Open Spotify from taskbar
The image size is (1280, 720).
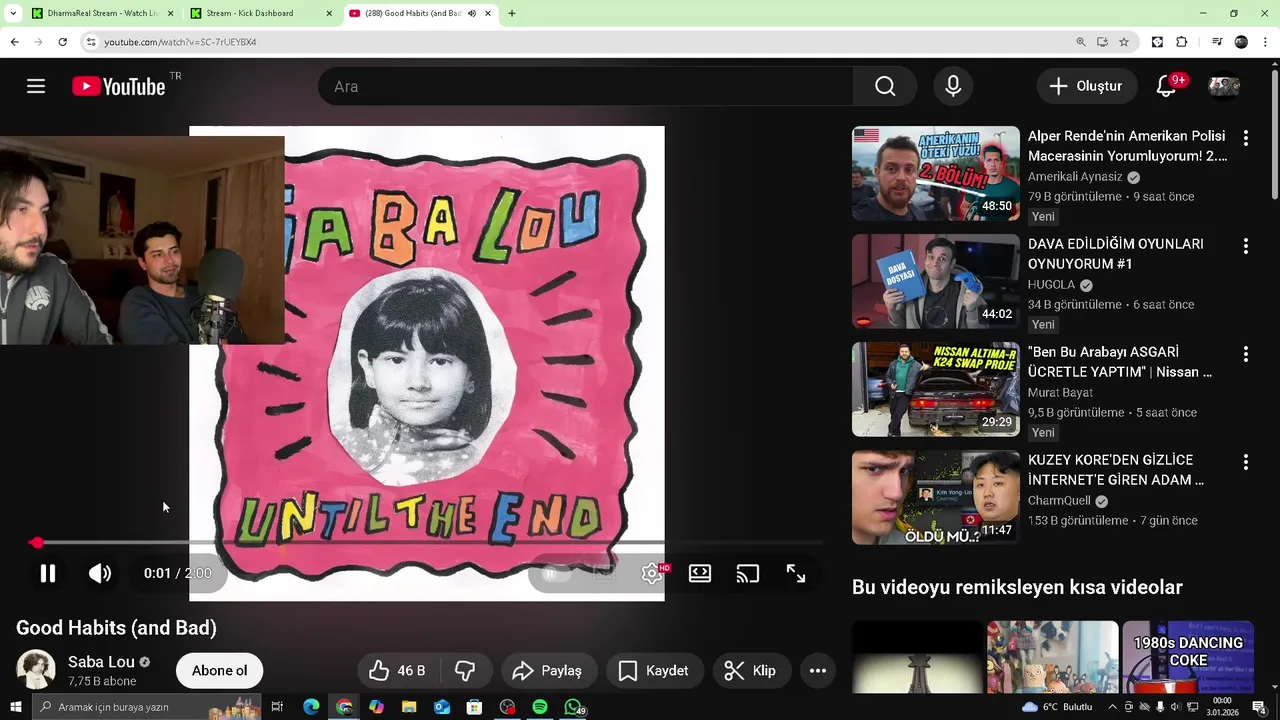coord(540,707)
